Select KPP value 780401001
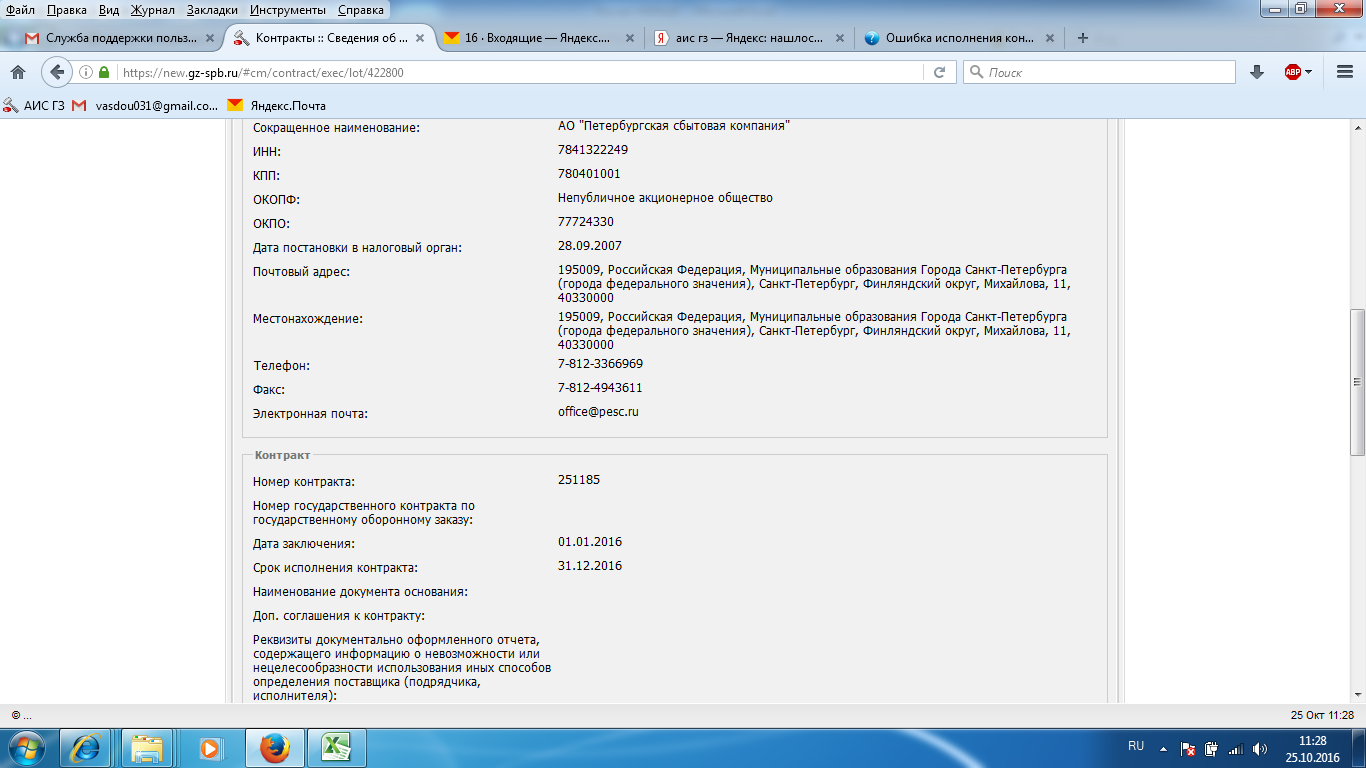The width and height of the screenshot is (1366, 768). click(x=589, y=174)
